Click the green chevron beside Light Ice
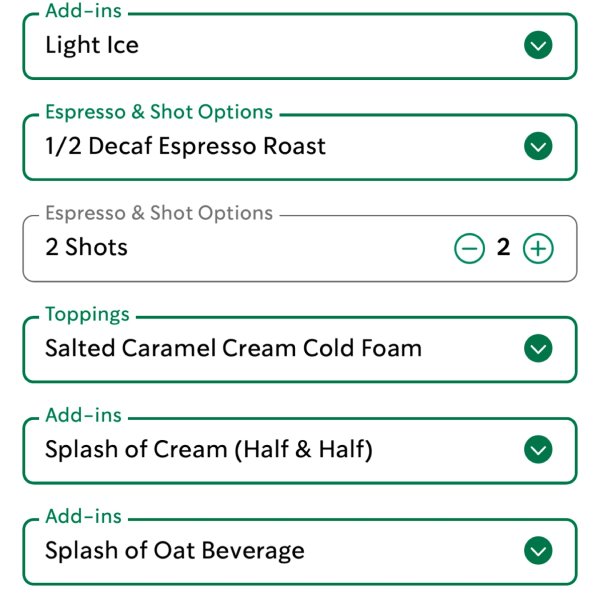 (x=538, y=46)
